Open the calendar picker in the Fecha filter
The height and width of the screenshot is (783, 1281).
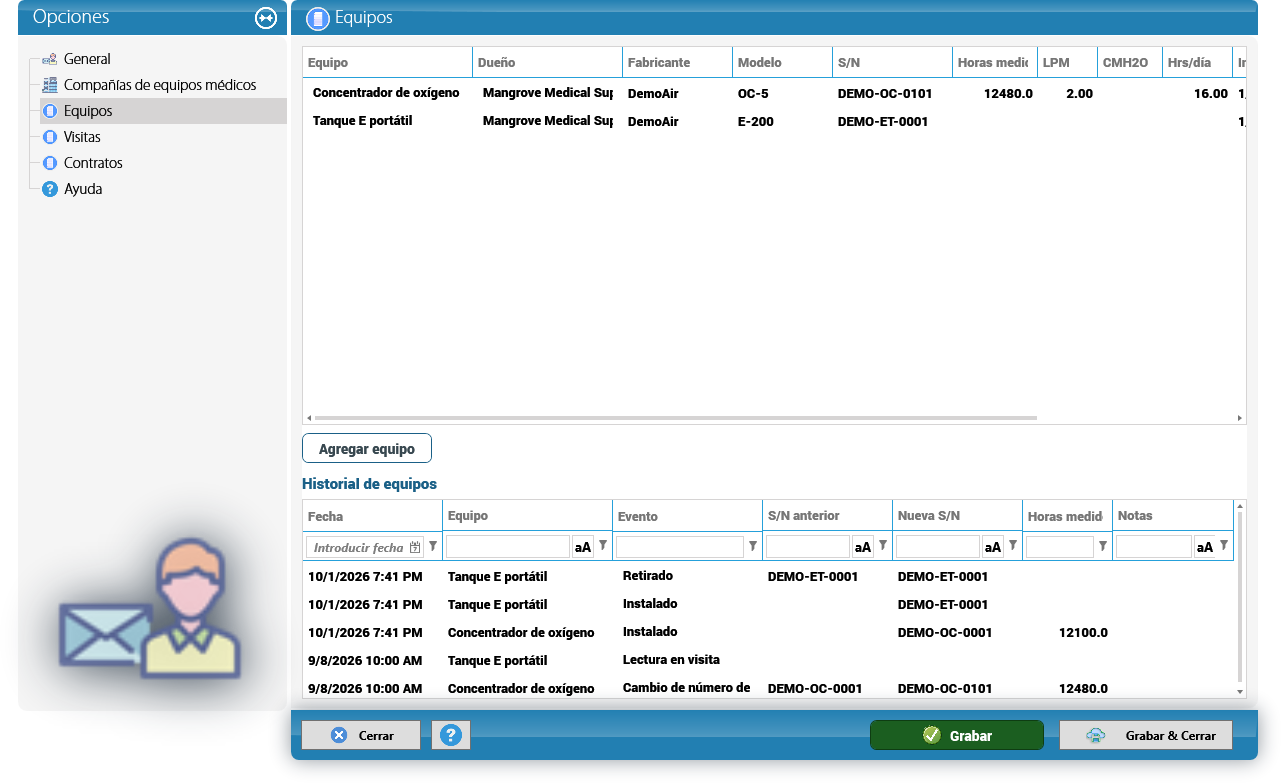[x=415, y=547]
